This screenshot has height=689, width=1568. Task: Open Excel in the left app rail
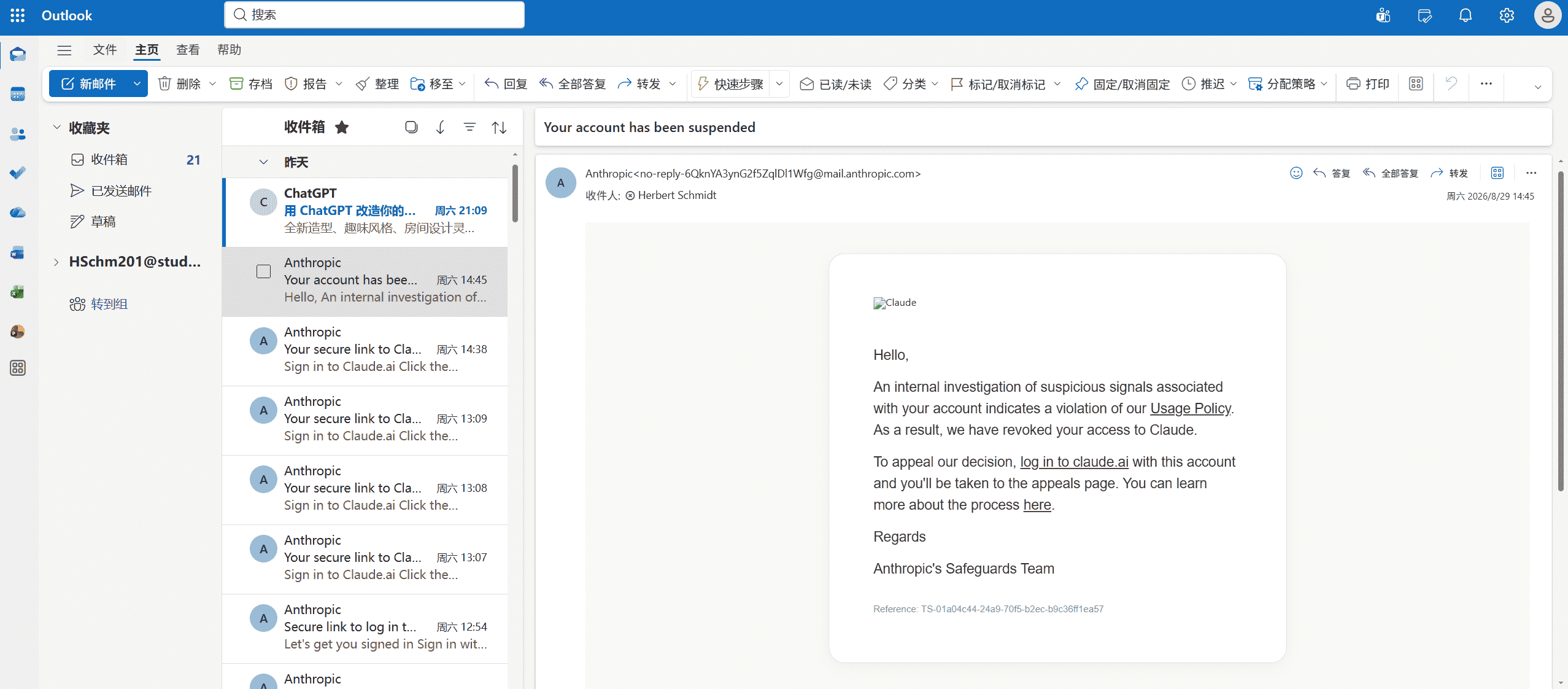coord(18,292)
